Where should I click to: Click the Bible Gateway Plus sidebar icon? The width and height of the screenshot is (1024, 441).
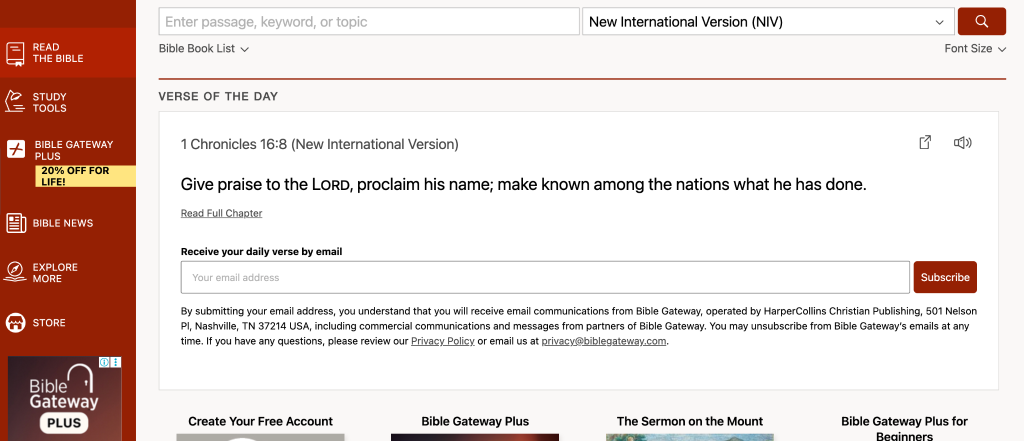click(x=16, y=150)
